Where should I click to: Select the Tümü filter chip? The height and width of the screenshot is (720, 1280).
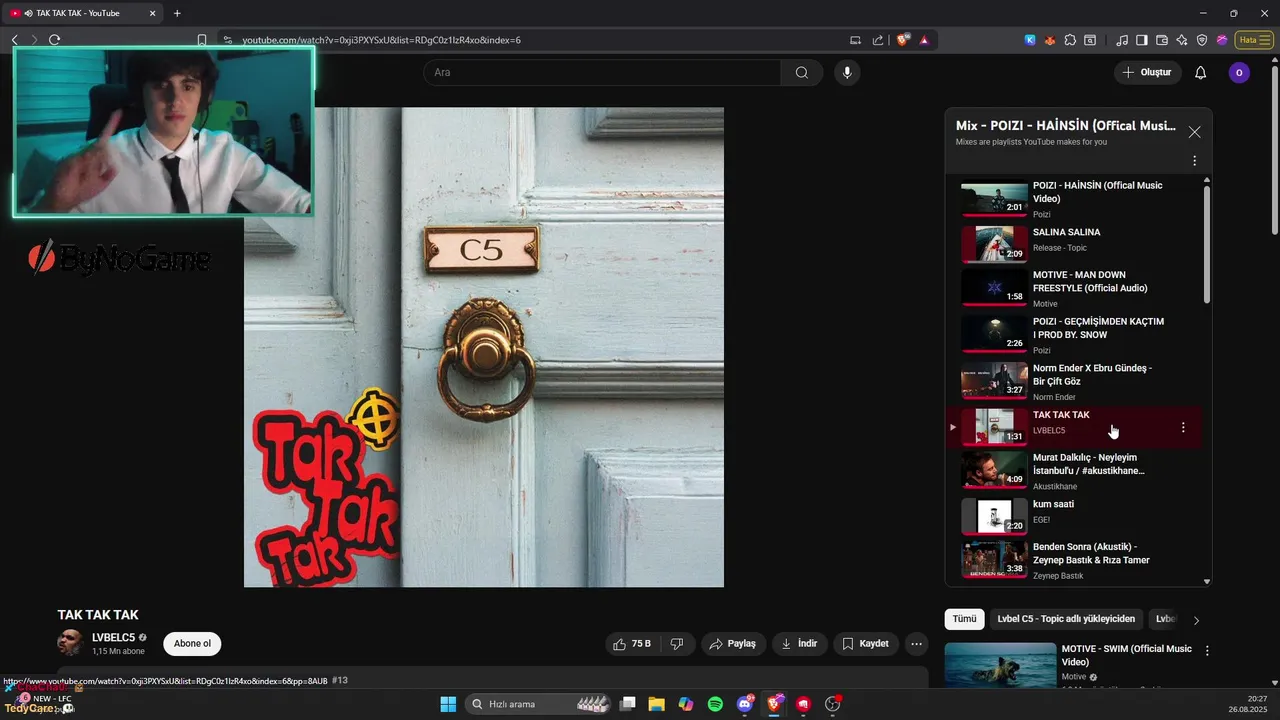pyautogui.click(x=964, y=619)
